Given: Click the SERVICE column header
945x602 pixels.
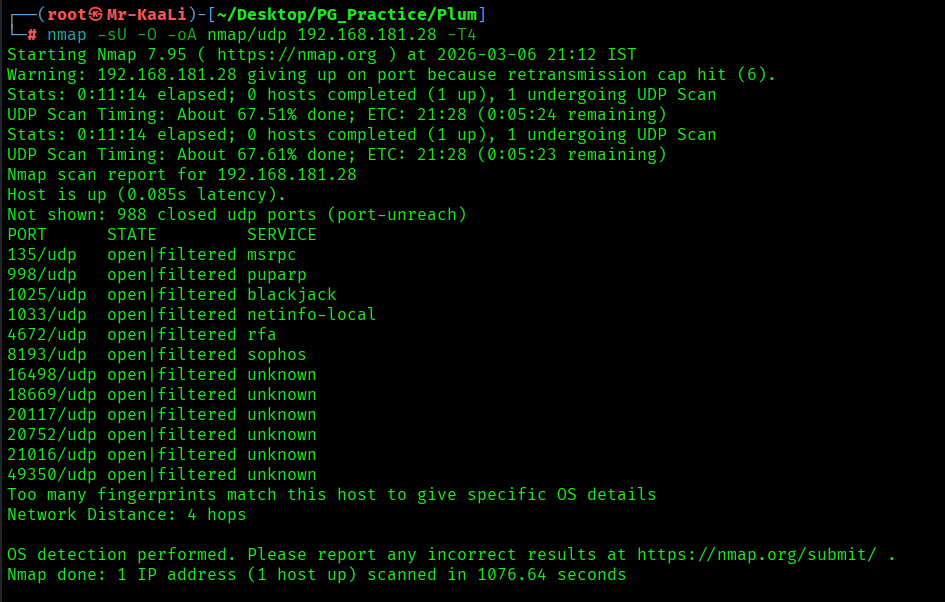Looking at the screenshot, I should tap(281, 235).
